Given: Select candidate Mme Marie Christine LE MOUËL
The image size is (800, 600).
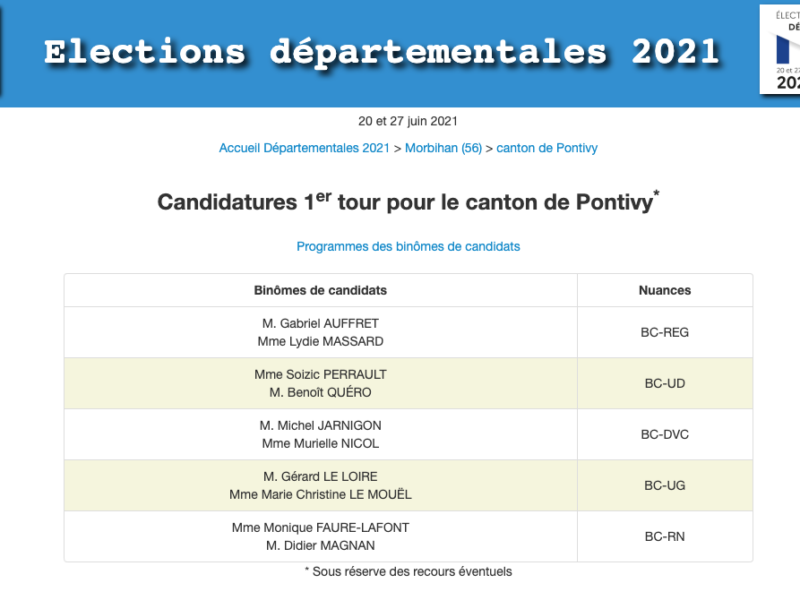Looking at the screenshot, I should tap(320, 494).
